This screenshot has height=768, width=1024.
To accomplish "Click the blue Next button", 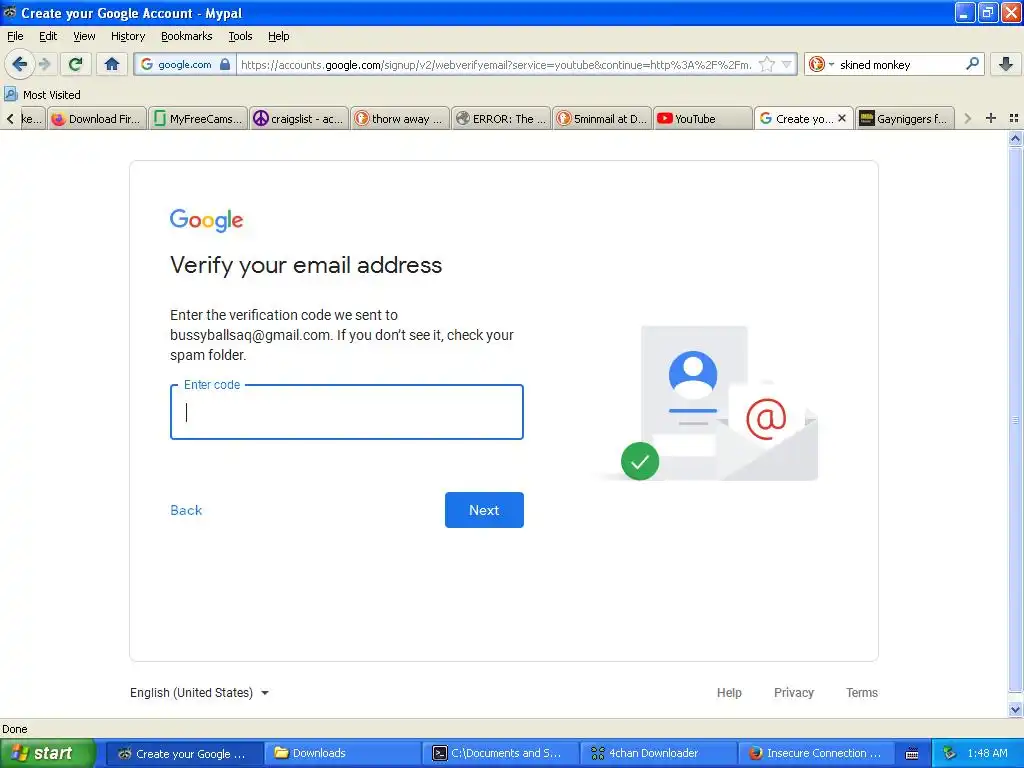I will (x=484, y=510).
